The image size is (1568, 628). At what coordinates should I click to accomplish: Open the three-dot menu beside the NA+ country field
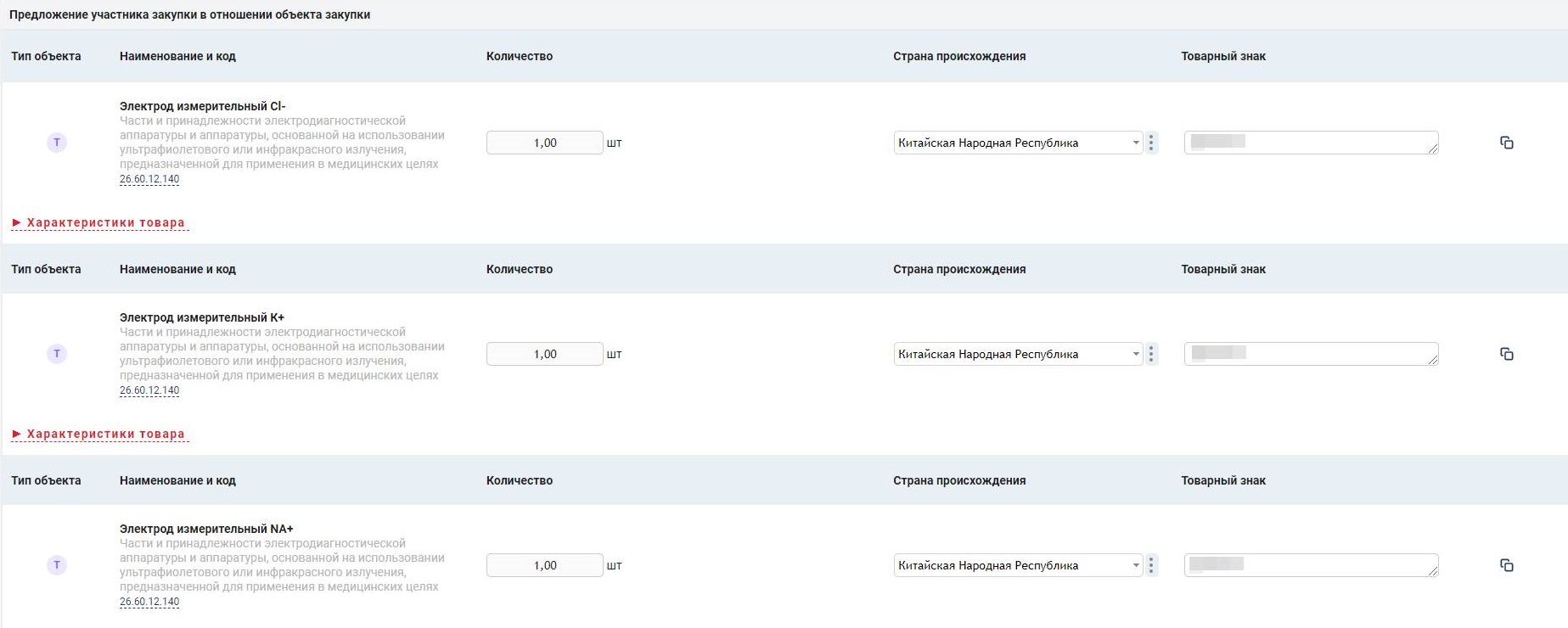[1151, 565]
